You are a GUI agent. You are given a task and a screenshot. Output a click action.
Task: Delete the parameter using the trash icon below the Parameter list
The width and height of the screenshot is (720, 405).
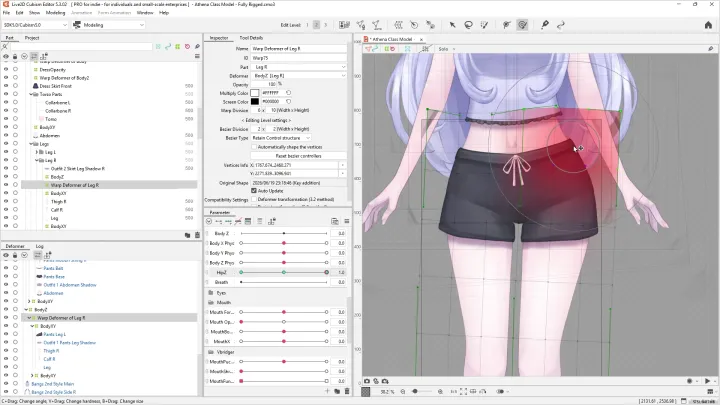click(347, 391)
